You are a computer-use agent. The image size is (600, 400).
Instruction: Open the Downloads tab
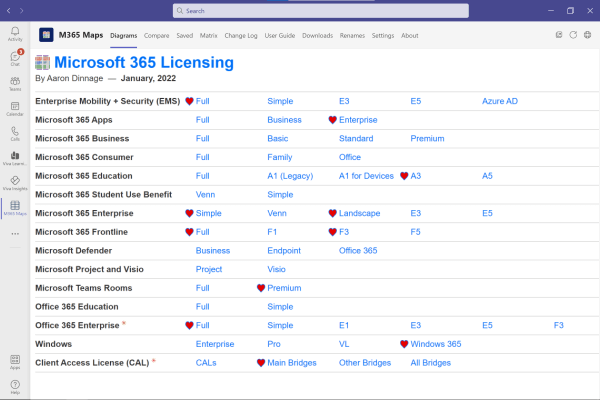click(317, 35)
